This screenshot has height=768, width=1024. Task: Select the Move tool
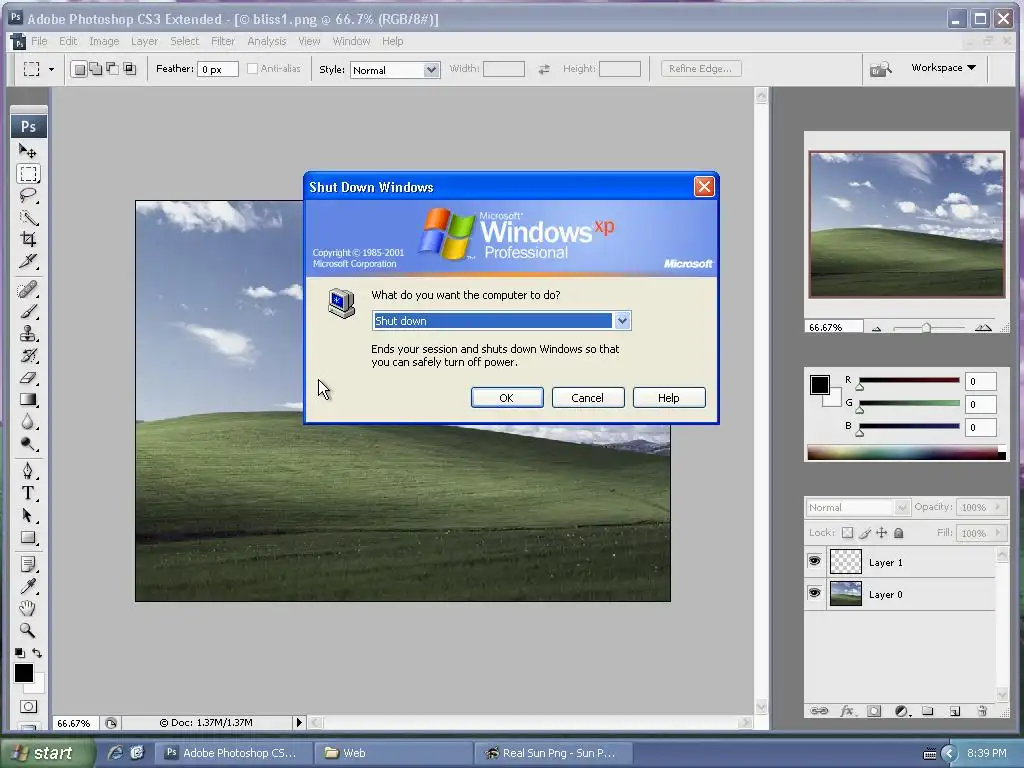point(27,152)
